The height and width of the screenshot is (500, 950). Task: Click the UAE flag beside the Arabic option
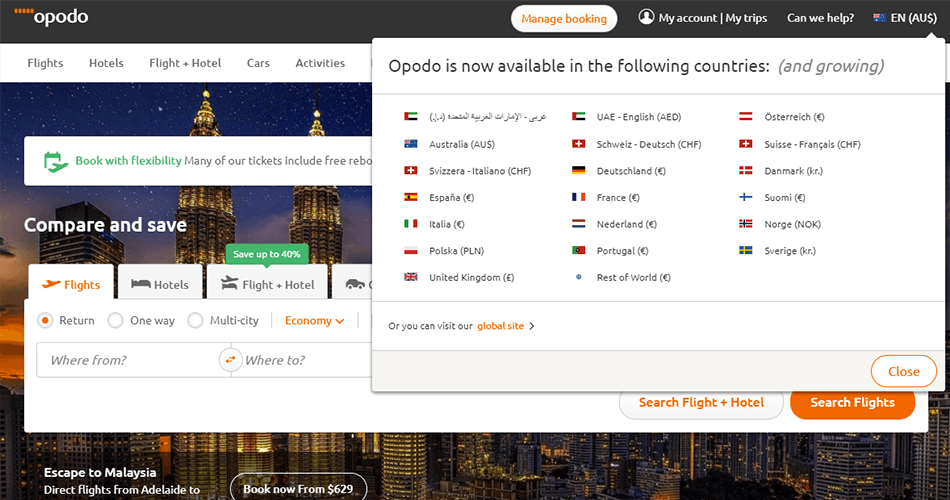(411, 116)
